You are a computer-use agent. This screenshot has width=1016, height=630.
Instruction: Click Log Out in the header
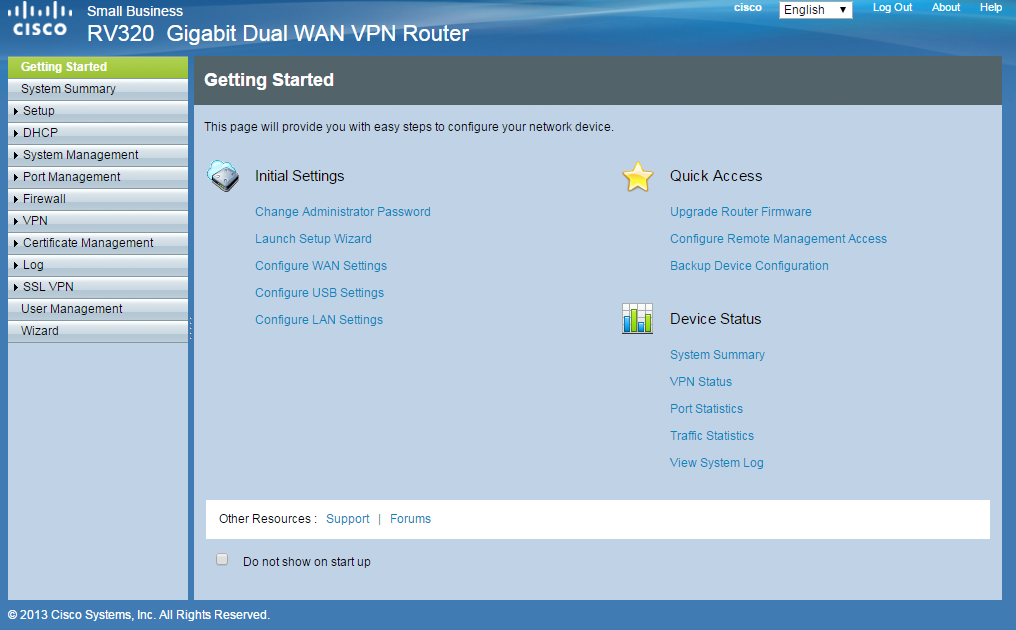coord(892,8)
